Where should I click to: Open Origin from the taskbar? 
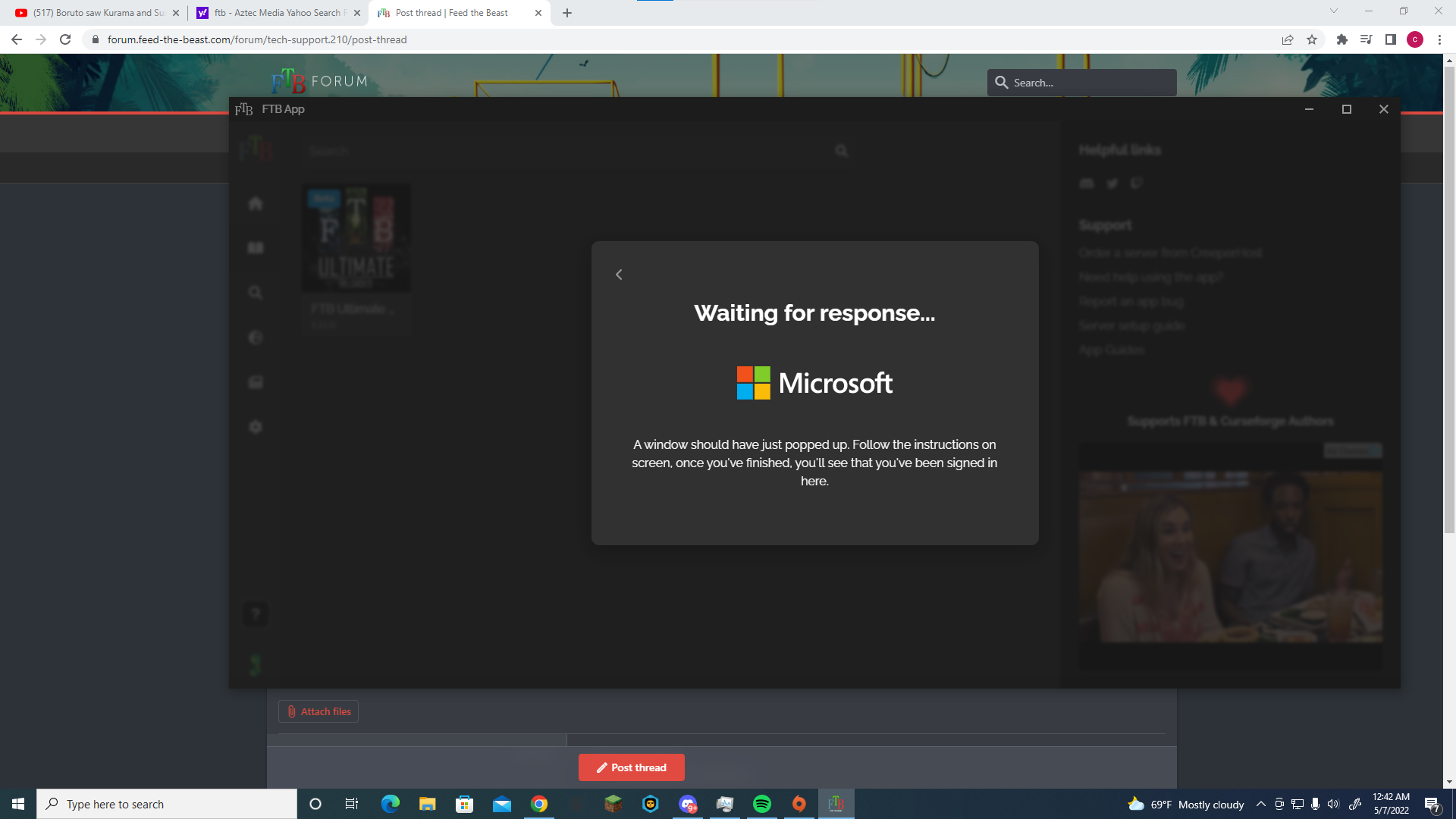(799, 804)
